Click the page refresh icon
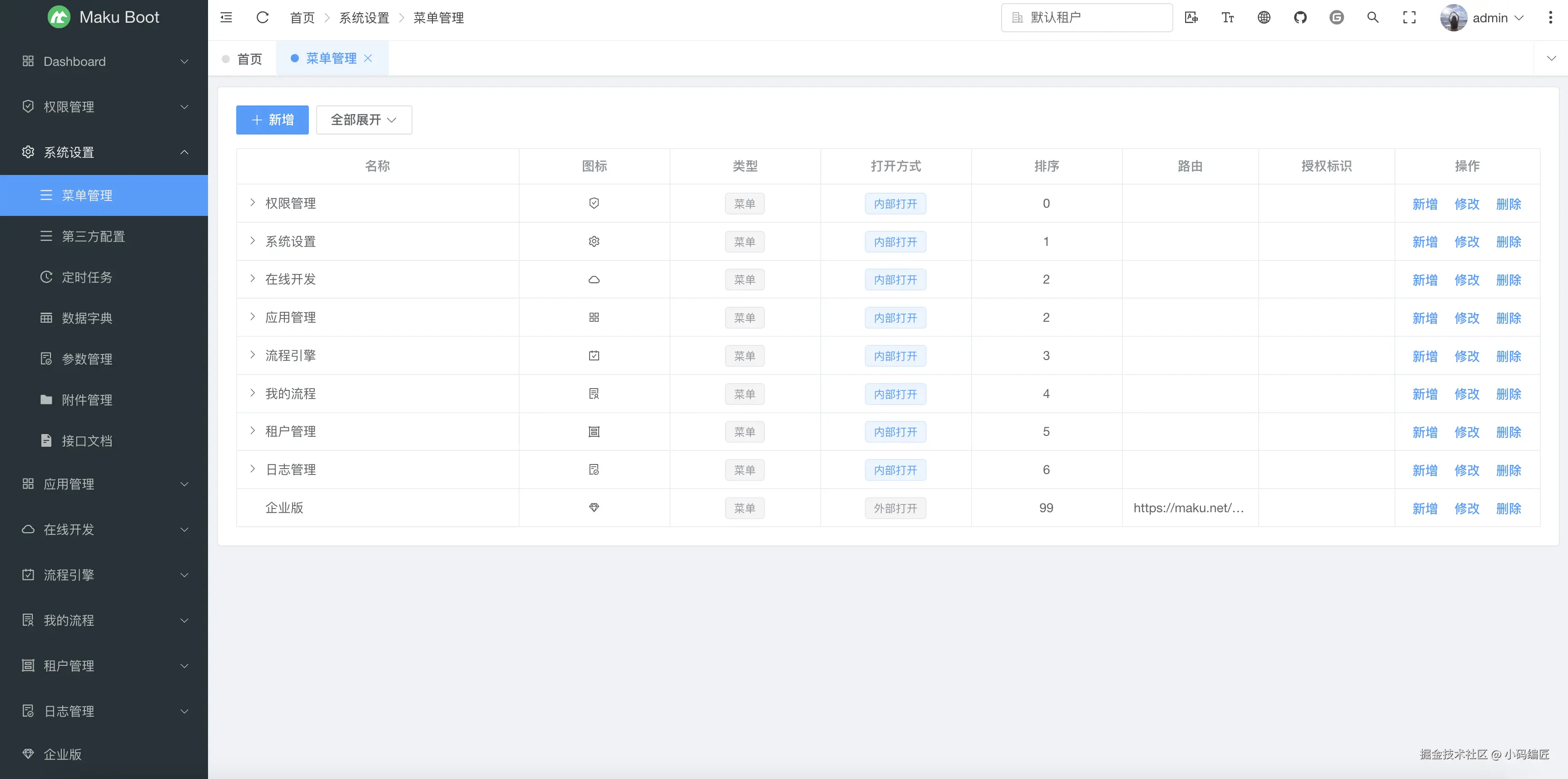 [263, 18]
